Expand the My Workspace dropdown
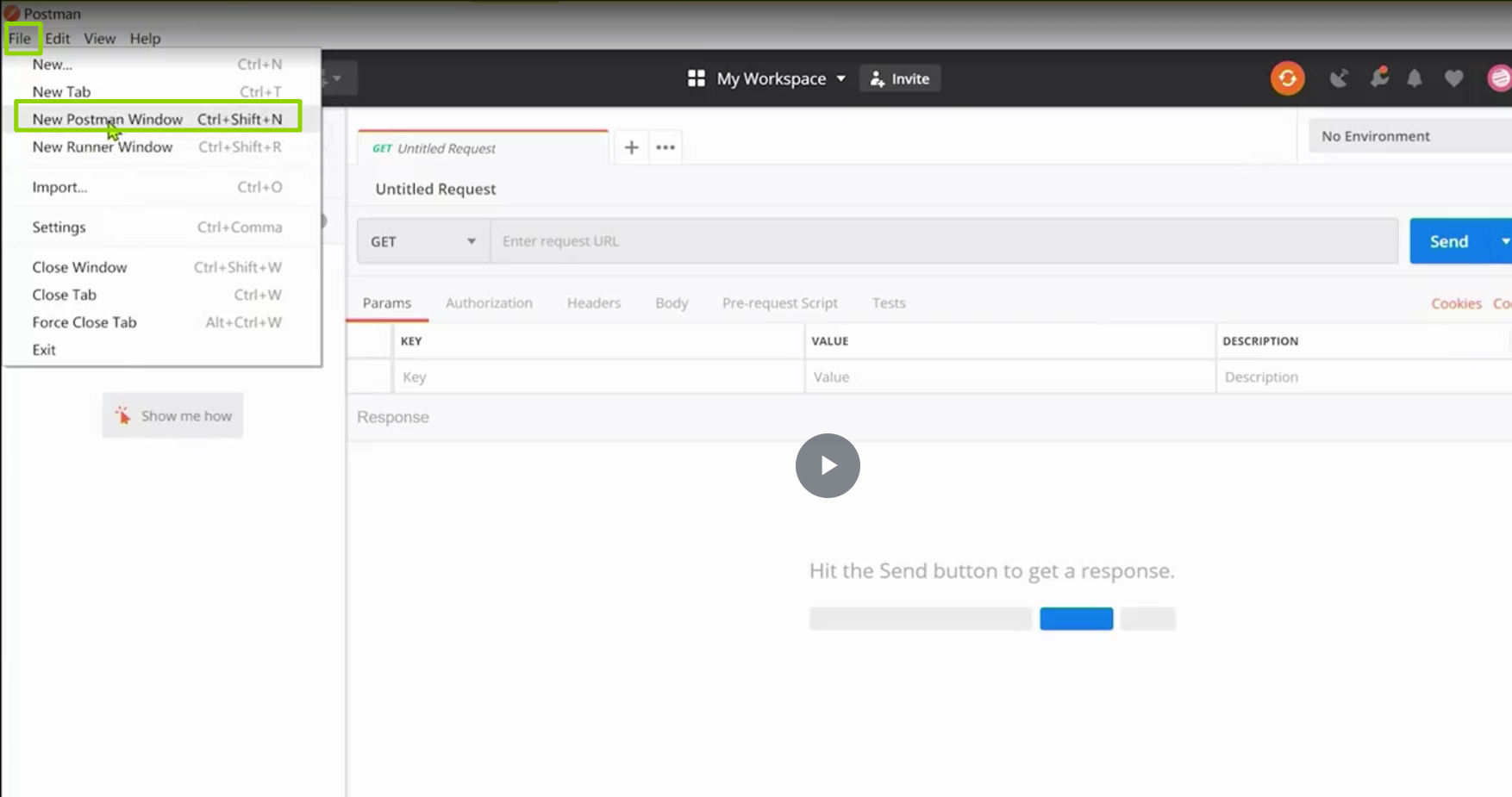 pyautogui.click(x=781, y=78)
